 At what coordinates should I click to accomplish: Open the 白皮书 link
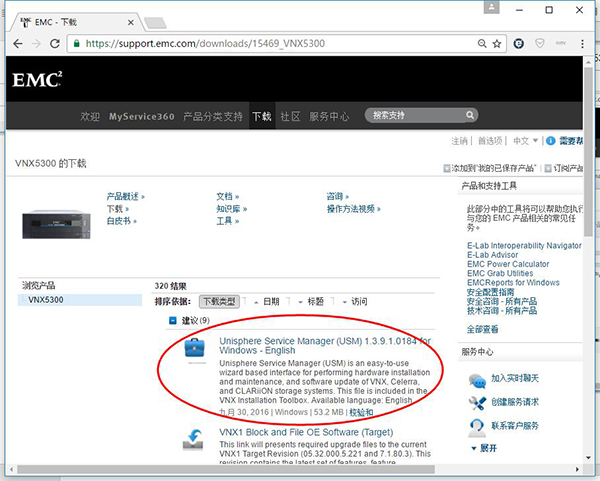coord(122,221)
